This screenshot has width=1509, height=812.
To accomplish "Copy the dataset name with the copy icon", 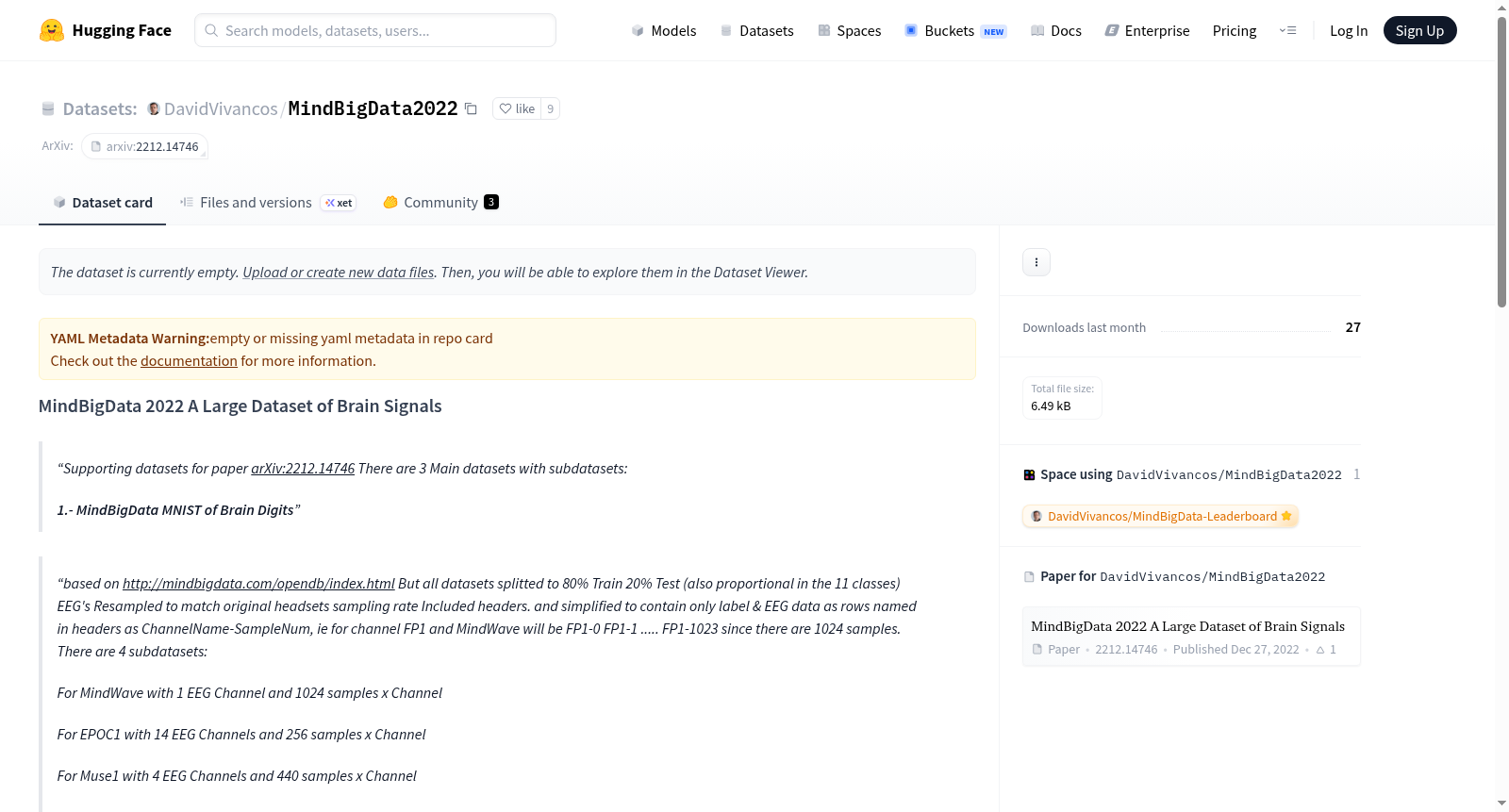I will 471,108.
